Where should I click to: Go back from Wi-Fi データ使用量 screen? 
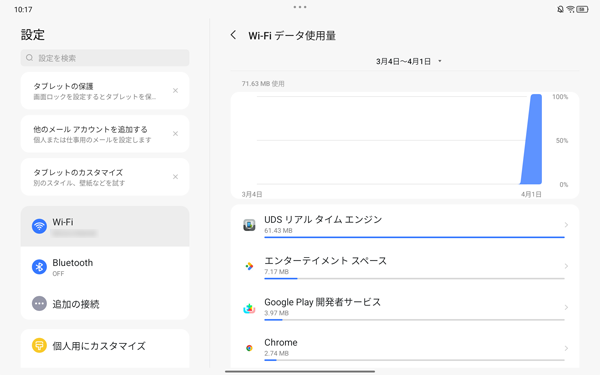click(233, 35)
